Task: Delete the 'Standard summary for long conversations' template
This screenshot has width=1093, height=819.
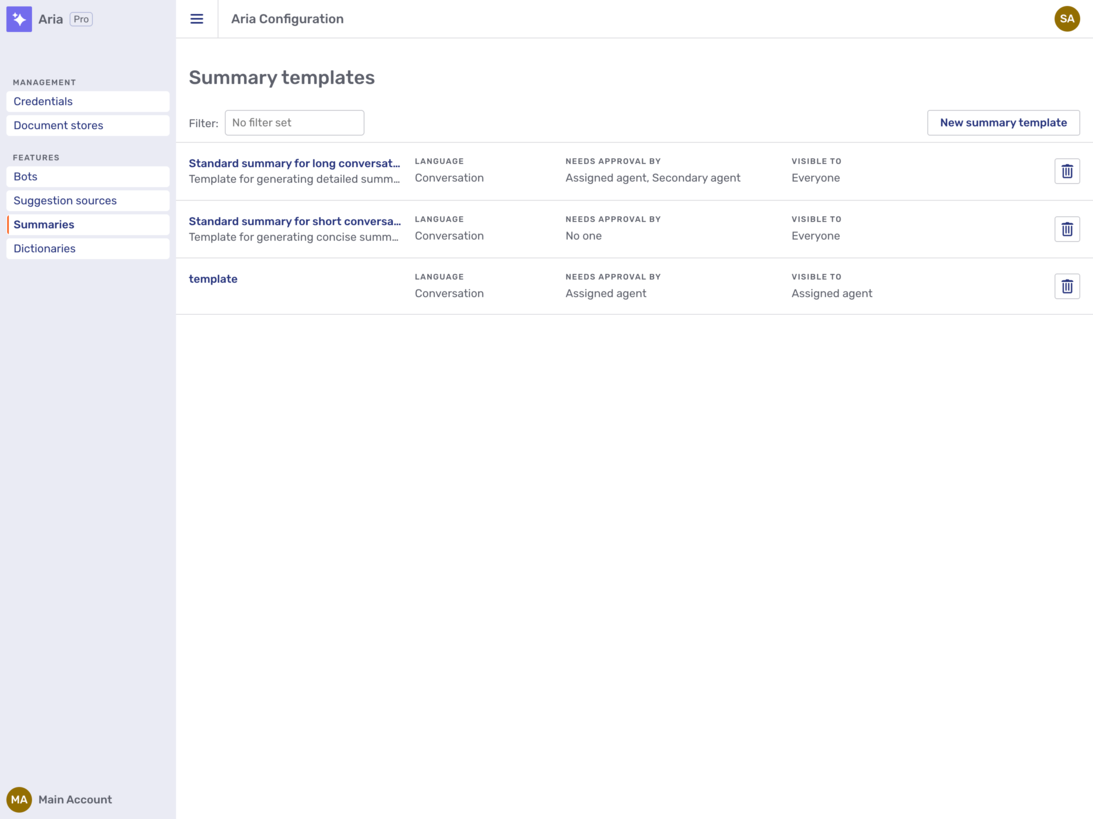Action: [1066, 170]
